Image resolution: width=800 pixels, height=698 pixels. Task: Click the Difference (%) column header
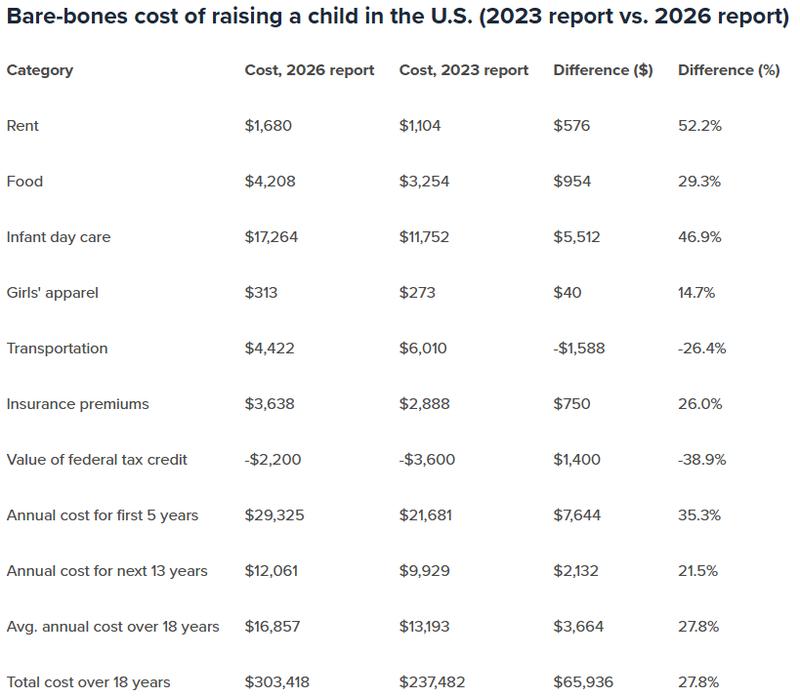point(728,70)
